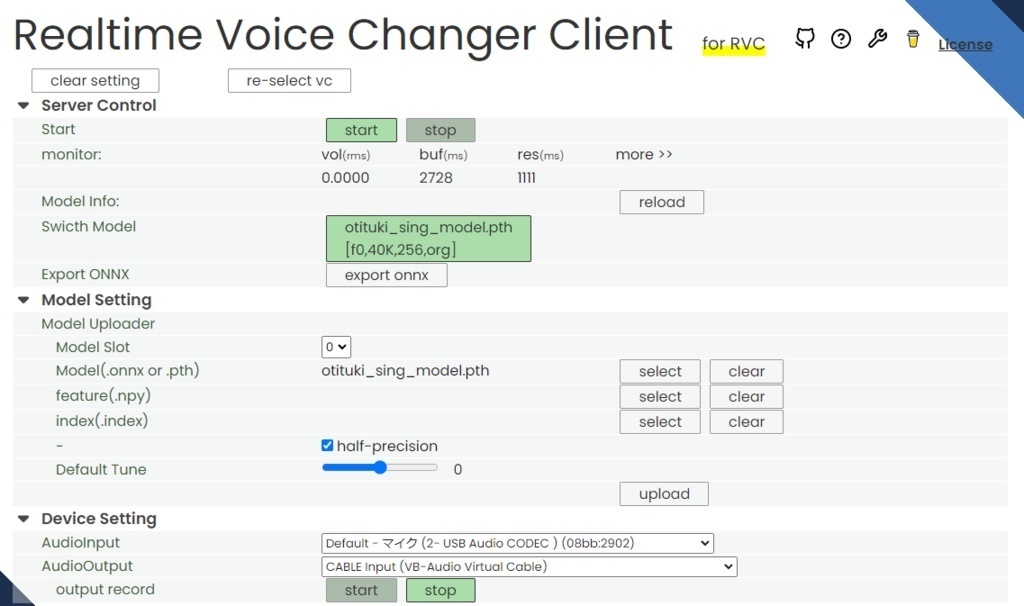Open the help question mark icon

(841, 39)
